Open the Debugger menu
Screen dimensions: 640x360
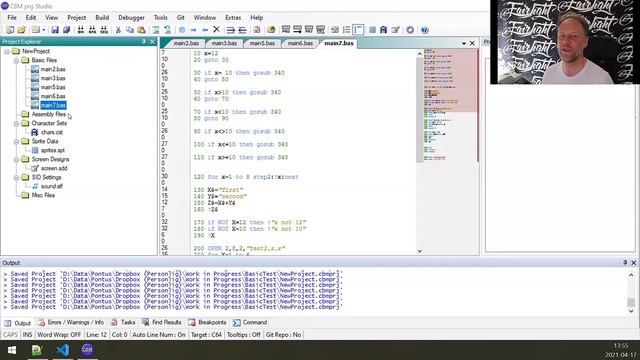(x=131, y=18)
